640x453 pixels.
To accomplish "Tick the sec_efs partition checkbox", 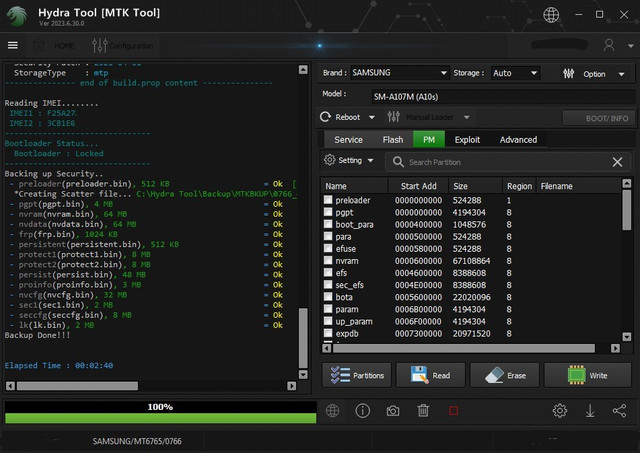I will (x=328, y=284).
